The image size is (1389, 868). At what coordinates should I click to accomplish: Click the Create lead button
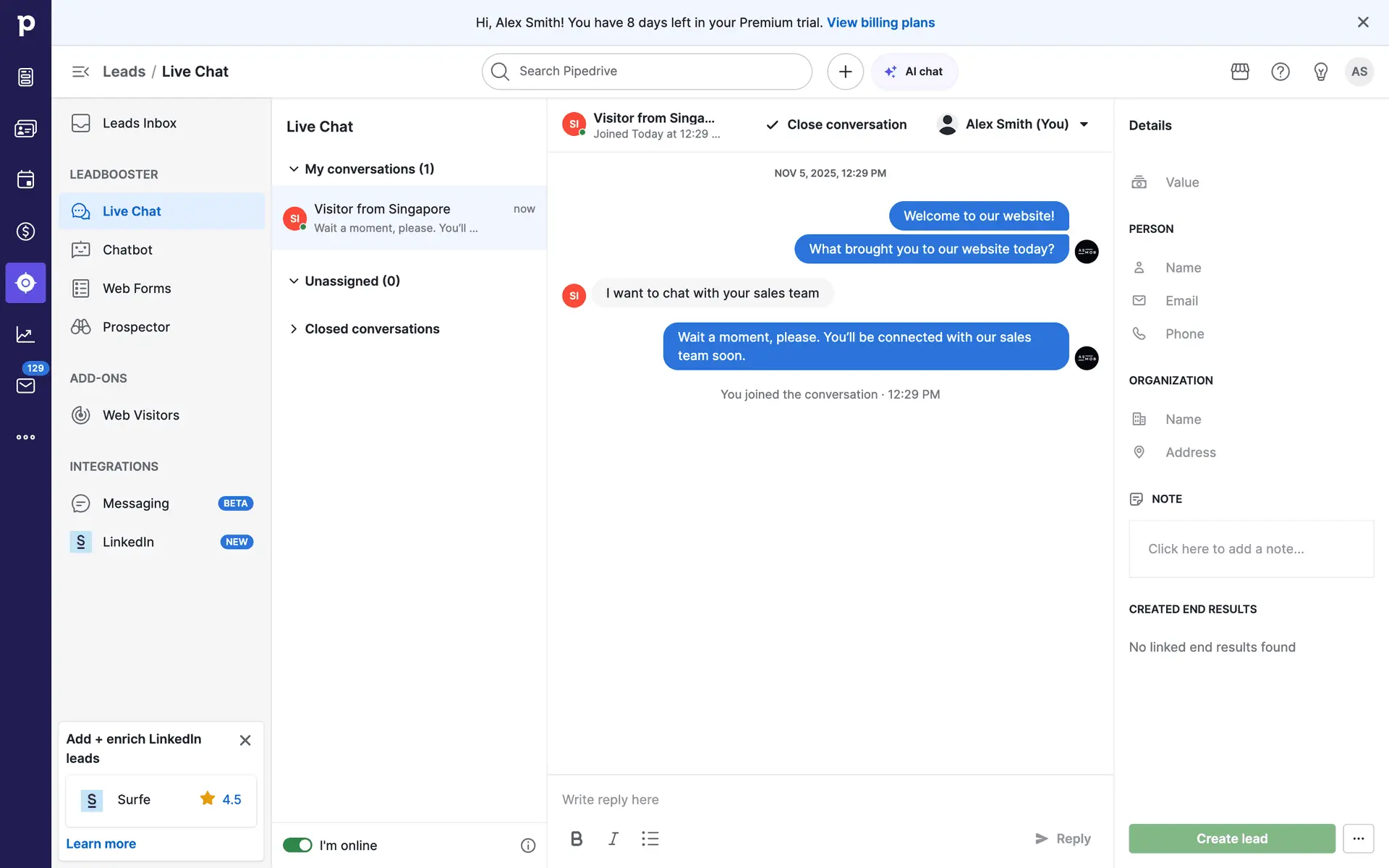click(x=1232, y=838)
